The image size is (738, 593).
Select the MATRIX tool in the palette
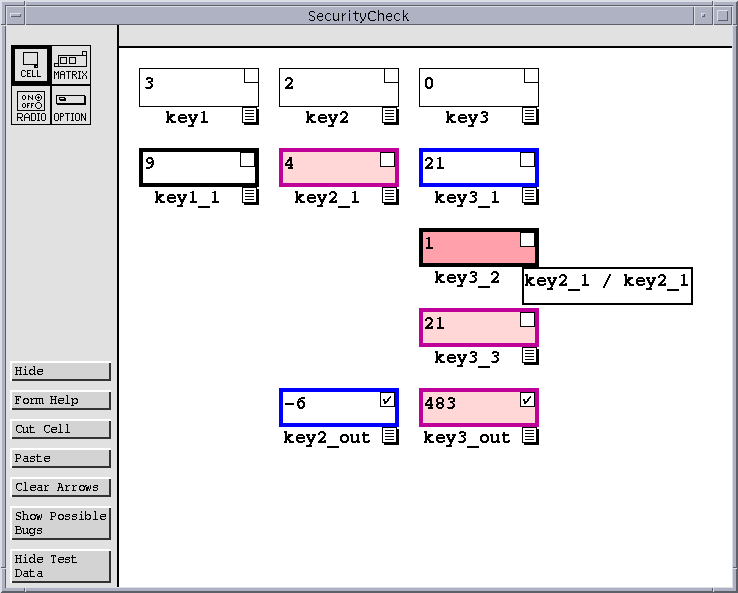point(70,65)
